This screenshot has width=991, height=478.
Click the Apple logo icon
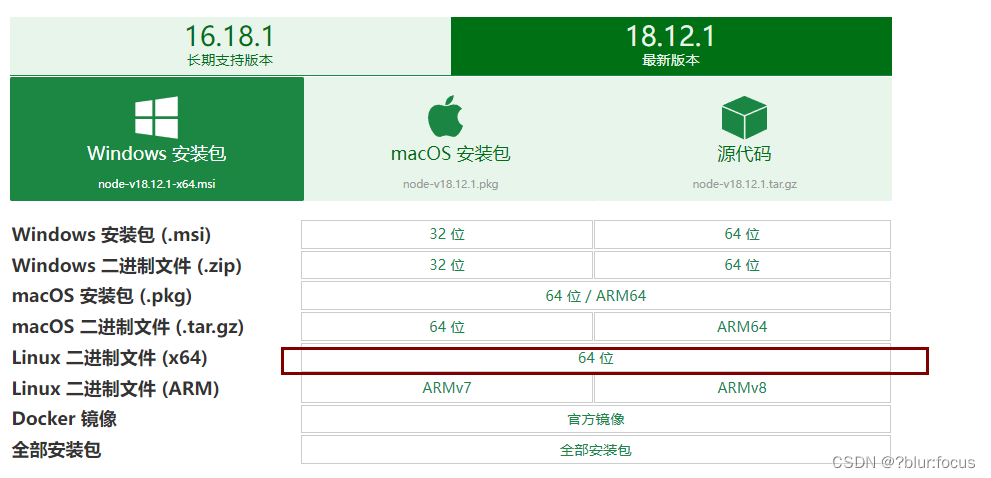click(446, 116)
